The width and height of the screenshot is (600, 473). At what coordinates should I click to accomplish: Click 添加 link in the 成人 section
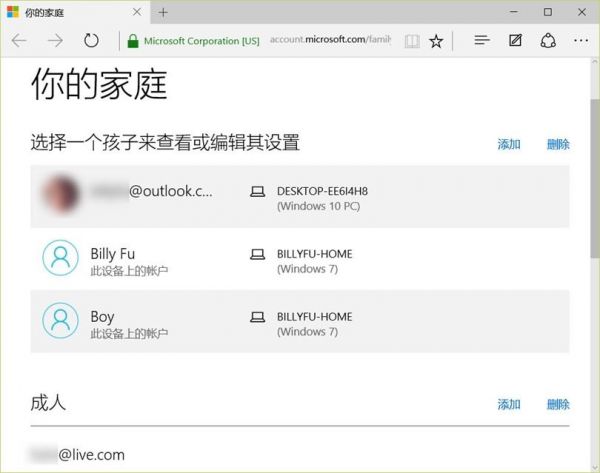[x=509, y=404]
